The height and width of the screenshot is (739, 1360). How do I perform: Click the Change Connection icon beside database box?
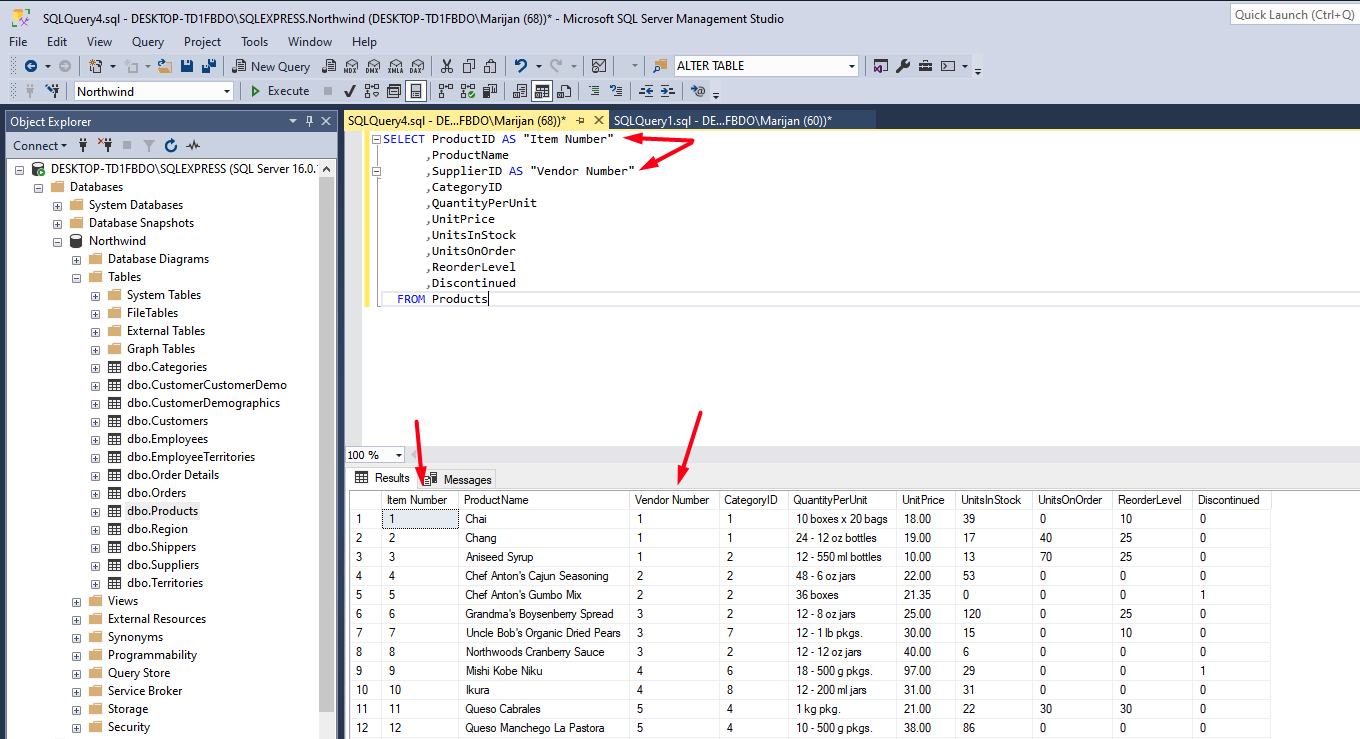point(52,91)
